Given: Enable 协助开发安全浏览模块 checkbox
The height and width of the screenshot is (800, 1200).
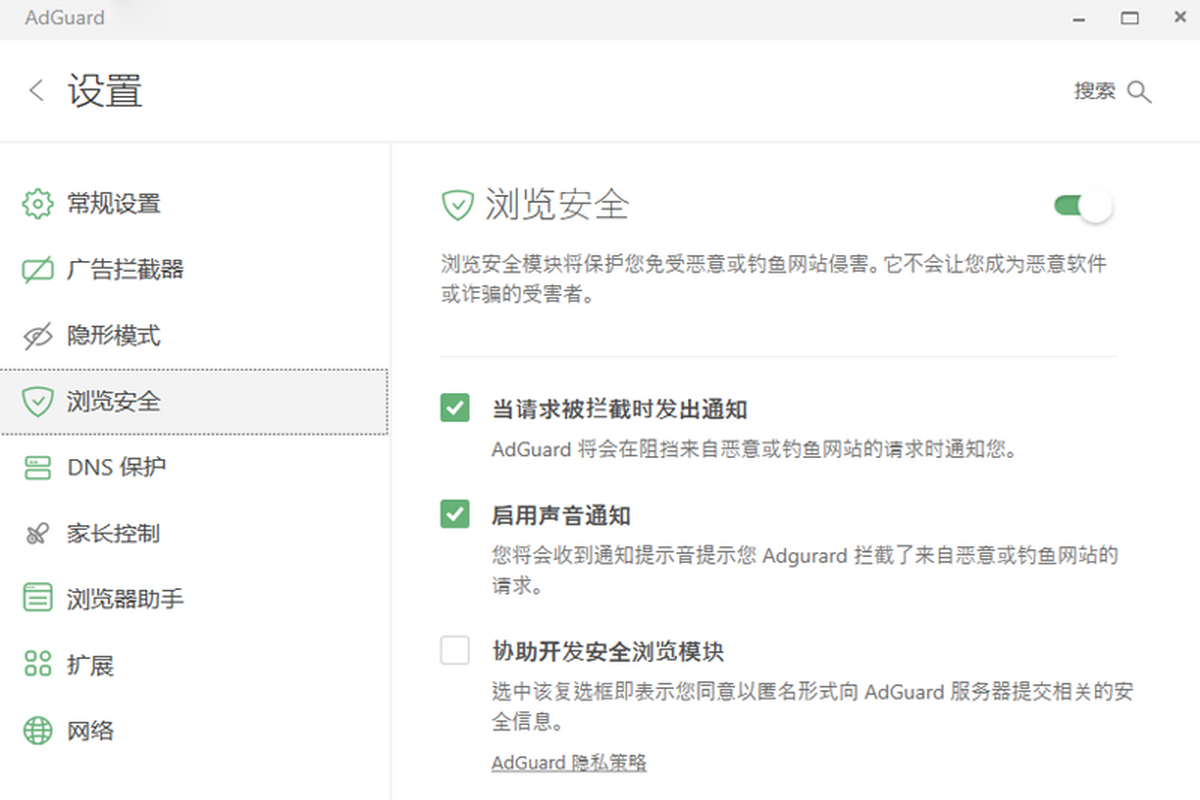Looking at the screenshot, I should coord(455,650).
